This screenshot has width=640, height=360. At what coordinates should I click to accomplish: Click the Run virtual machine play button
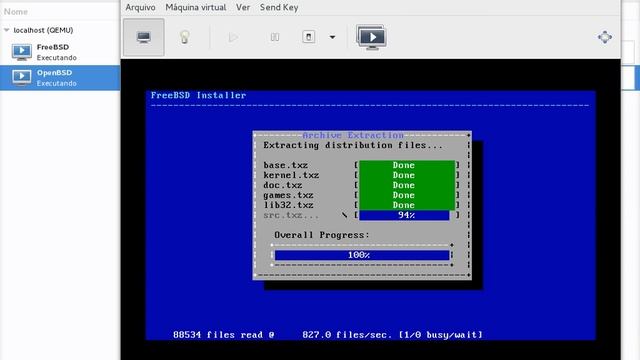233,38
